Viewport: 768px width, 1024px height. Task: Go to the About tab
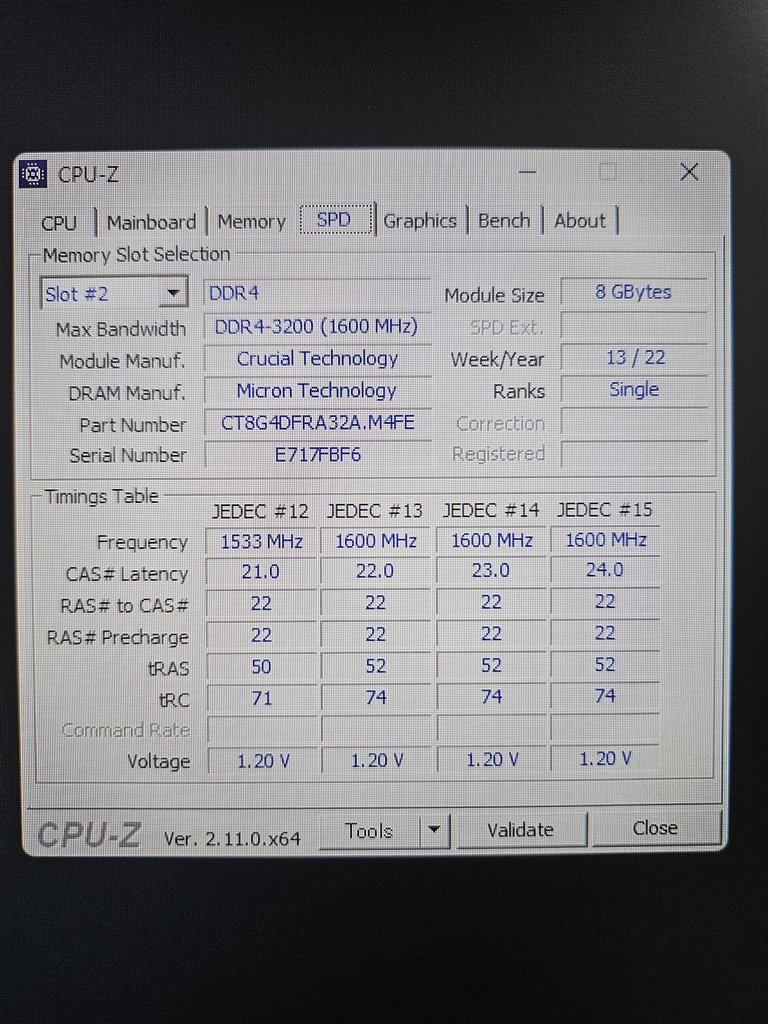pyautogui.click(x=580, y=220)
